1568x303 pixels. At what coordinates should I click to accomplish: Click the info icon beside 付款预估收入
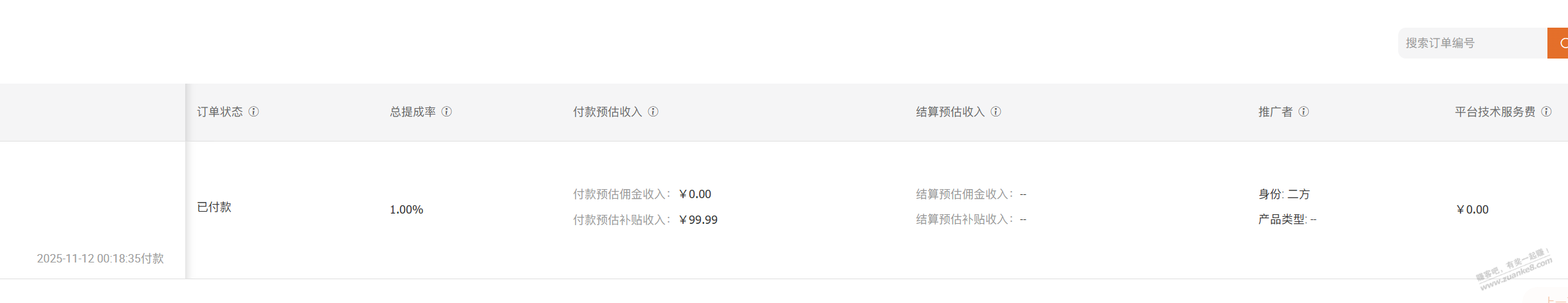(x=653, y=112)
